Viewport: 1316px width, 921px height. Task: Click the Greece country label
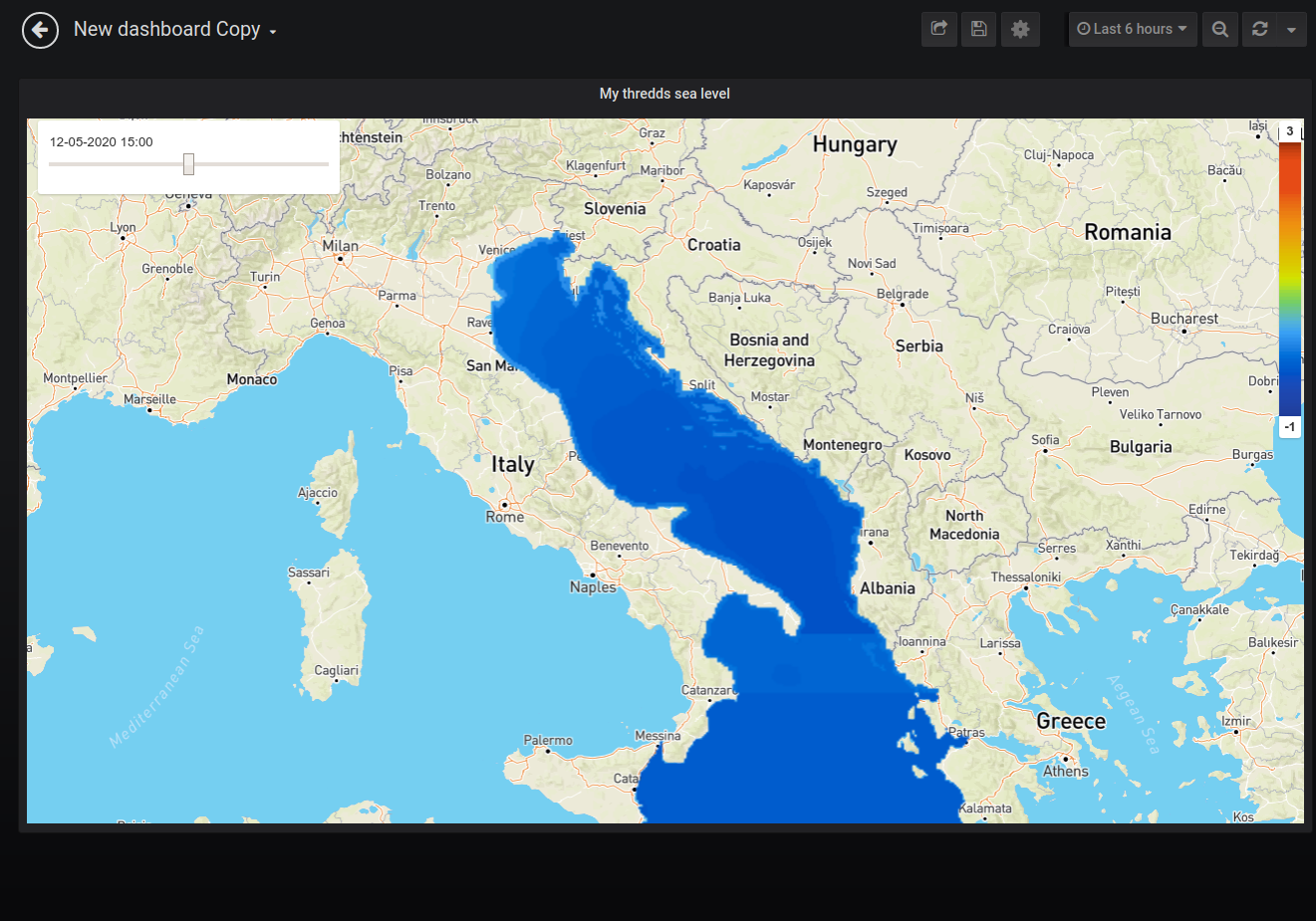click(x=1071, y=721)
